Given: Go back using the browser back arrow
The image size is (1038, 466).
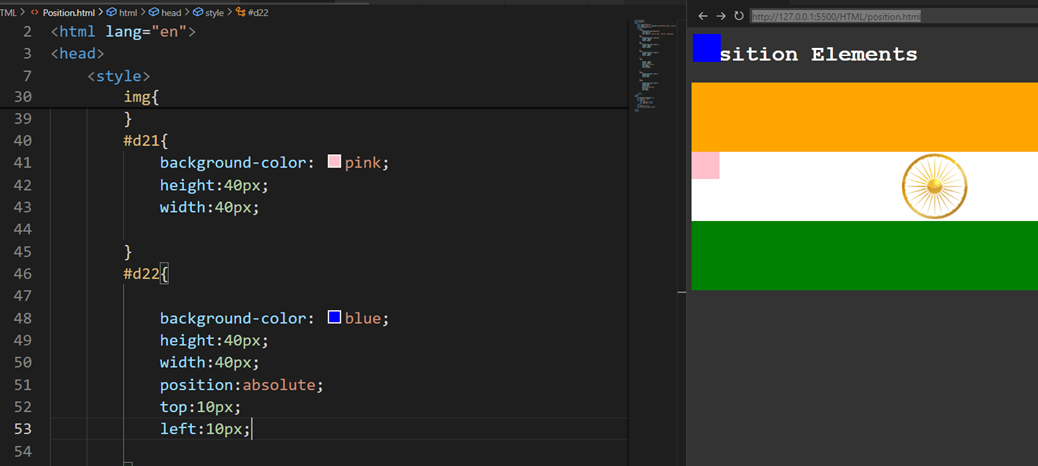Looking at the screenshot, I should point(702,16).
